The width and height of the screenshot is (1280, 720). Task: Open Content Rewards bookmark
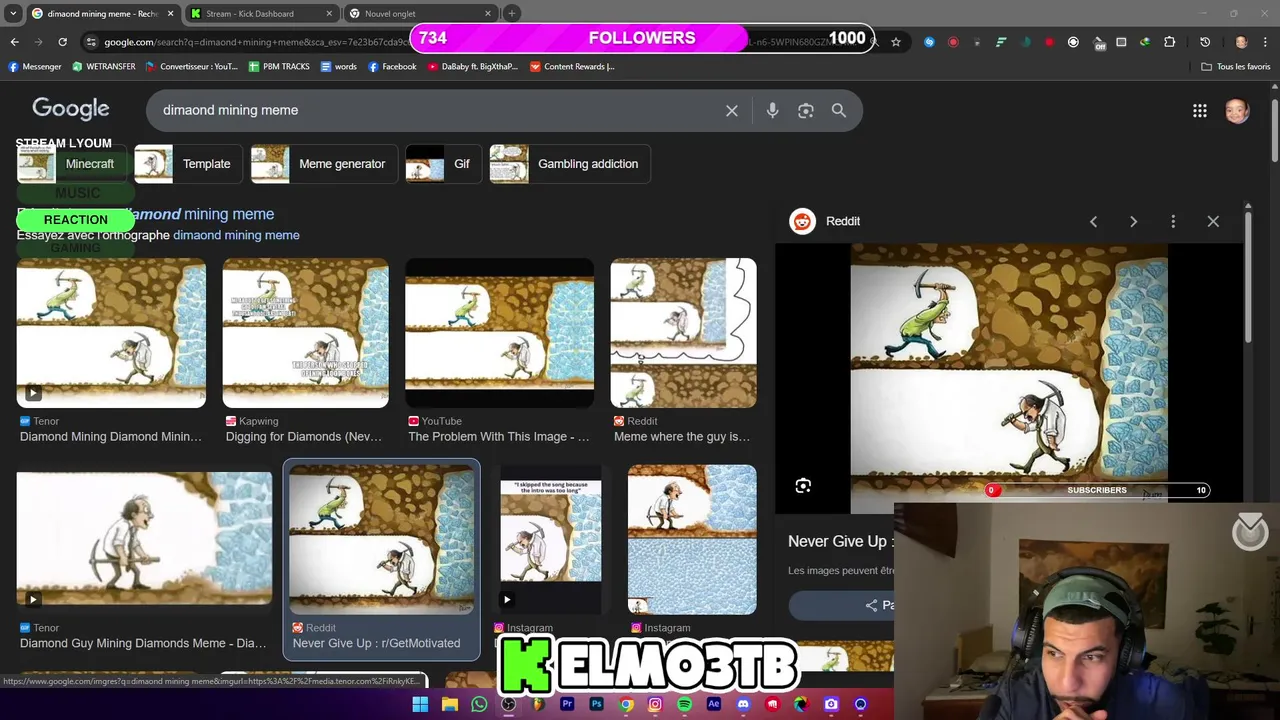pos(572,67)
